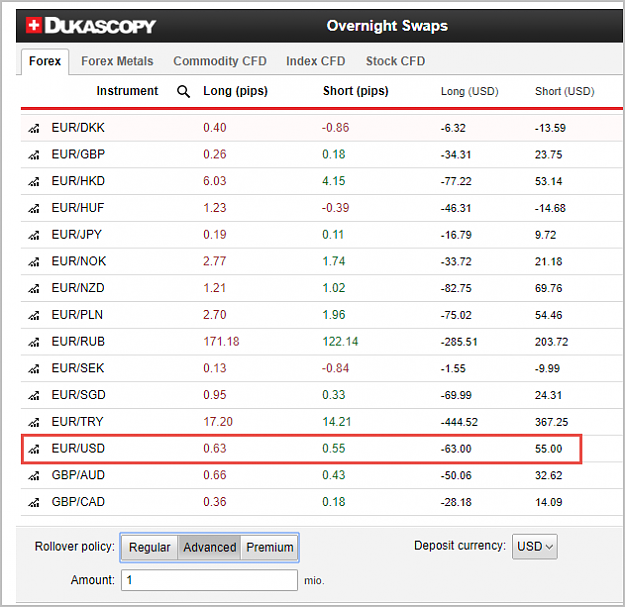This screenshot has width=625, height=607.
Task: Open the Commodity CFD tab
Action: [220, 61]
